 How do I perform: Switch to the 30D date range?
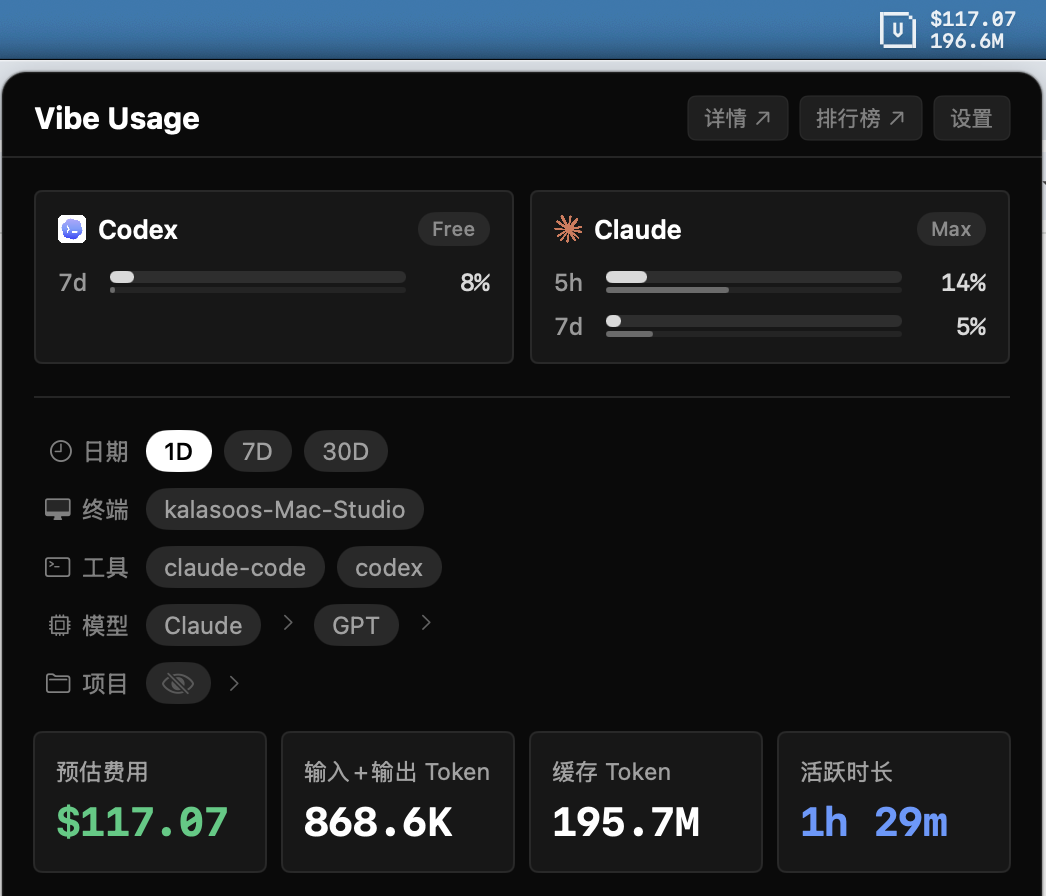click(x=346, y=452)
